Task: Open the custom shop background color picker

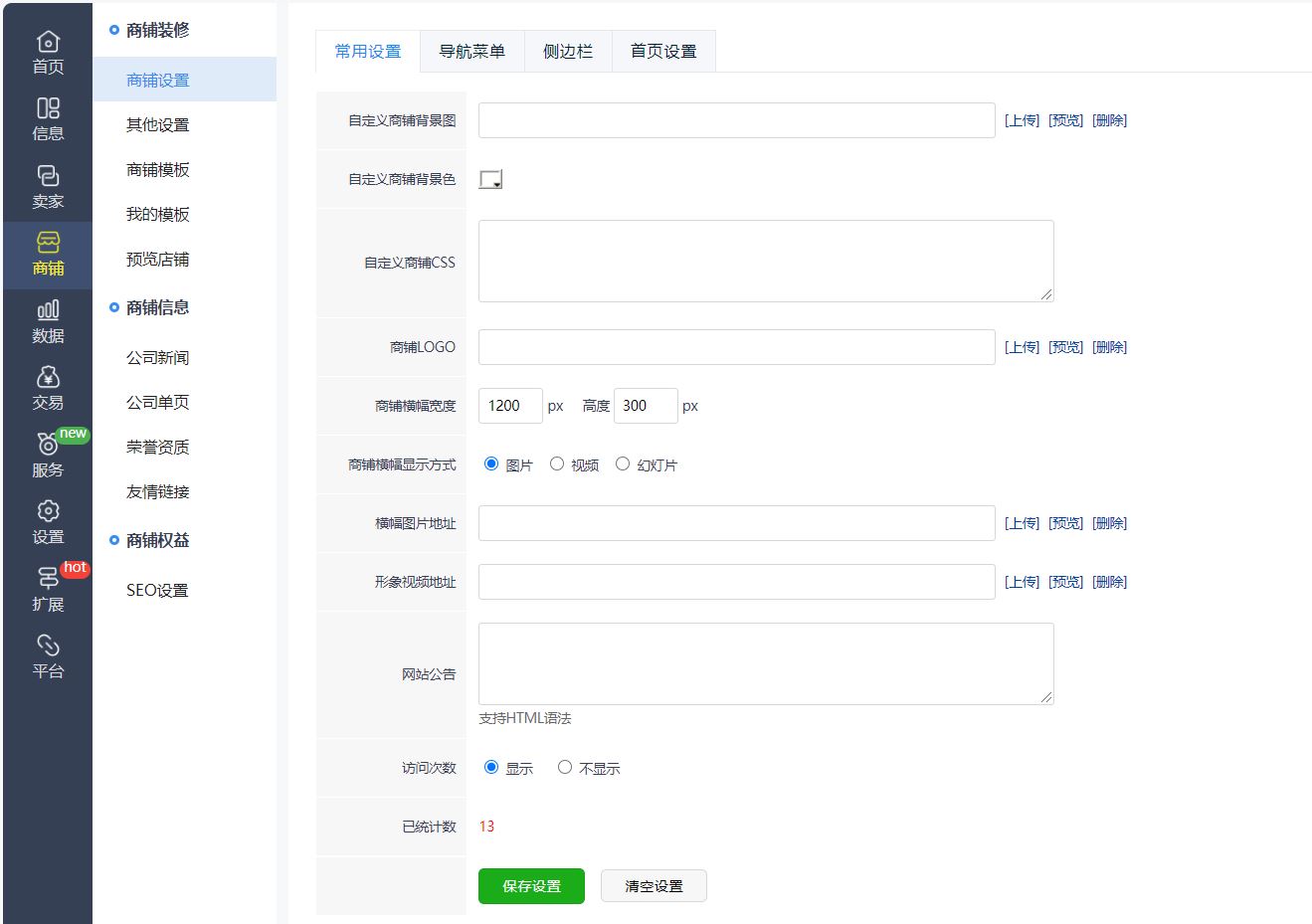Action: tap(490, 179)
